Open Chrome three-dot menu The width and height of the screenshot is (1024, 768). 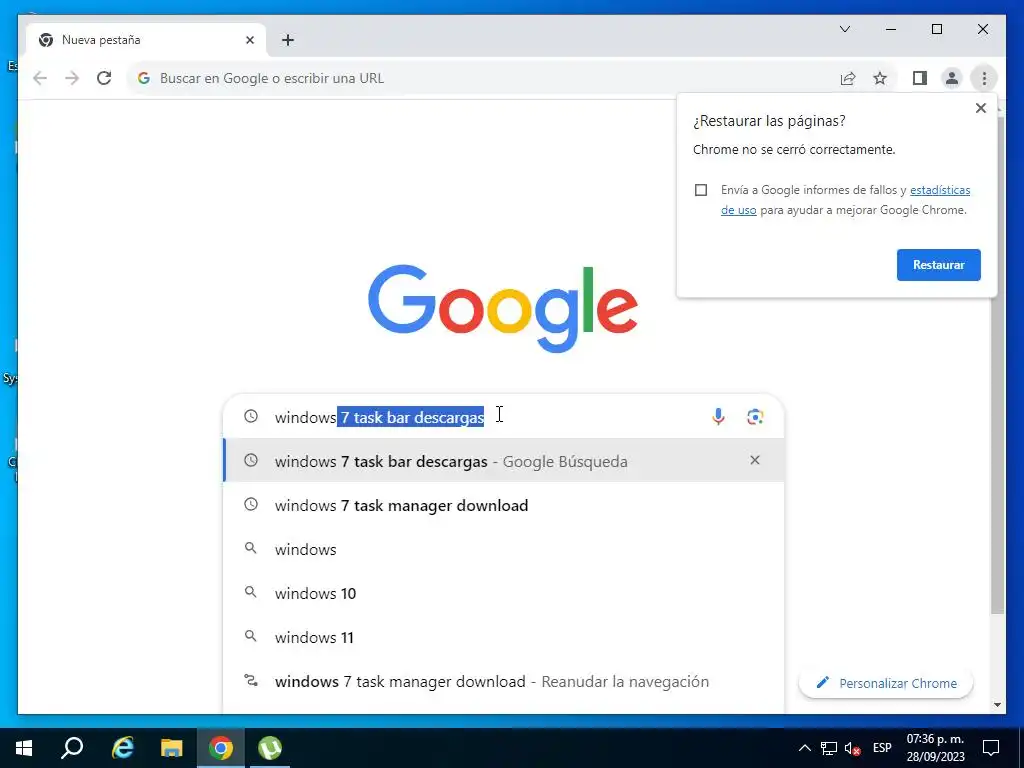[x=984, y=78]
